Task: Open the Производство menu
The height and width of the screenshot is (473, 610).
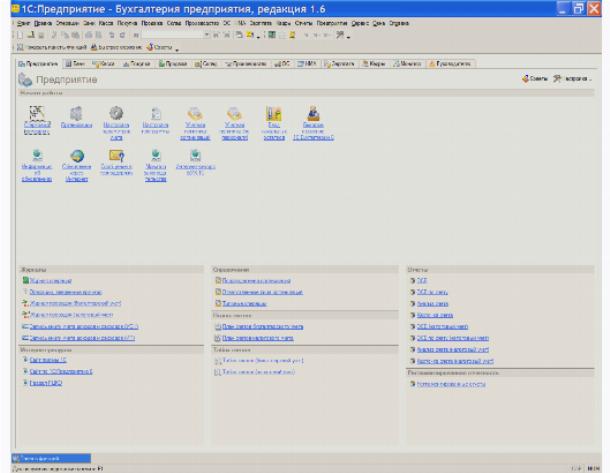Action: click(202, 23)
